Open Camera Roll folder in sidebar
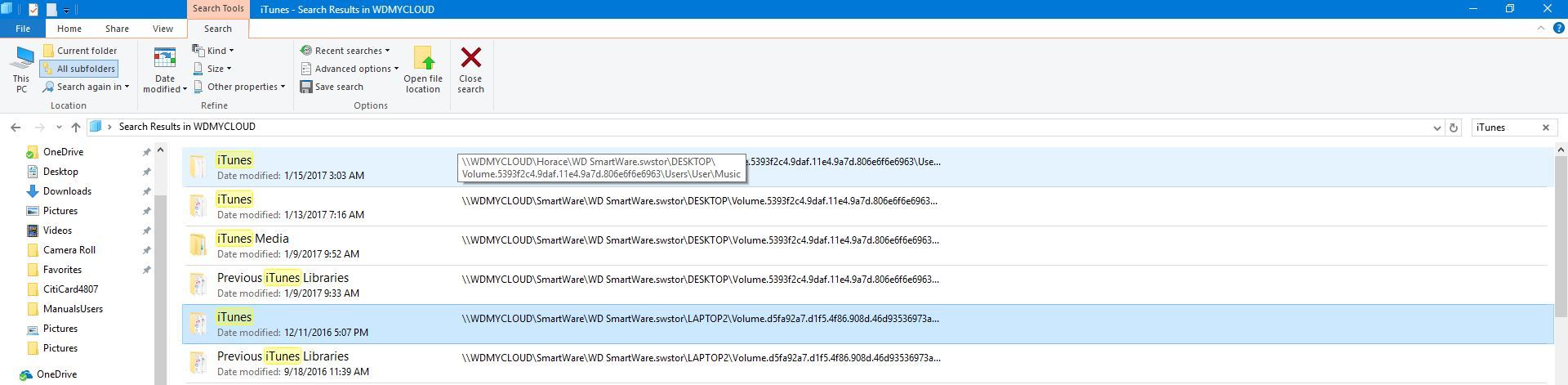The width and height of the screenshot is (1568, 385). click(69, 250)
